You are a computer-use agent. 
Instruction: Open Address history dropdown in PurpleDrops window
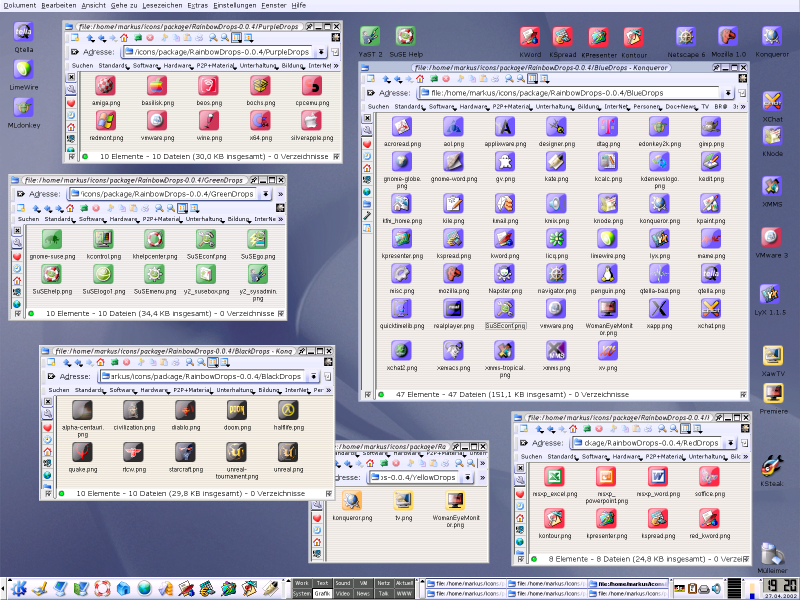321,52
